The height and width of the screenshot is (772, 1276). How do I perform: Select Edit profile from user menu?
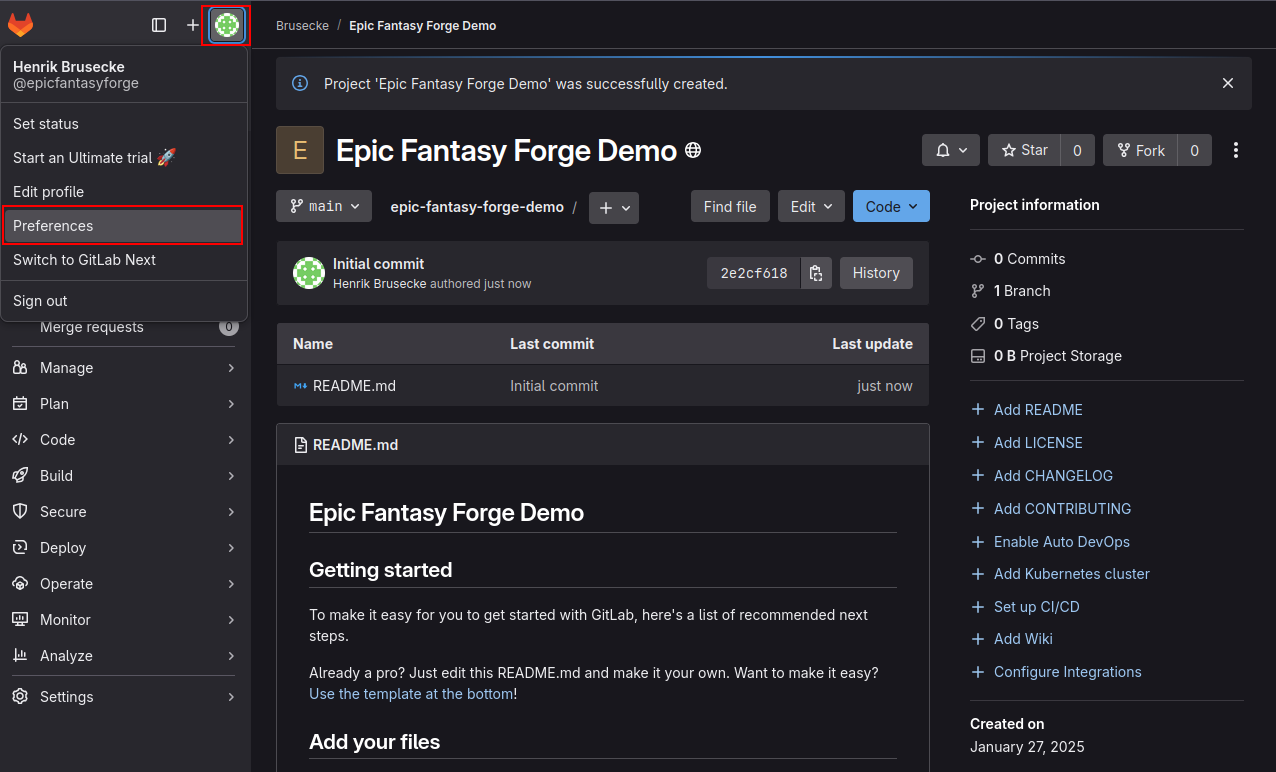[124, 192]
